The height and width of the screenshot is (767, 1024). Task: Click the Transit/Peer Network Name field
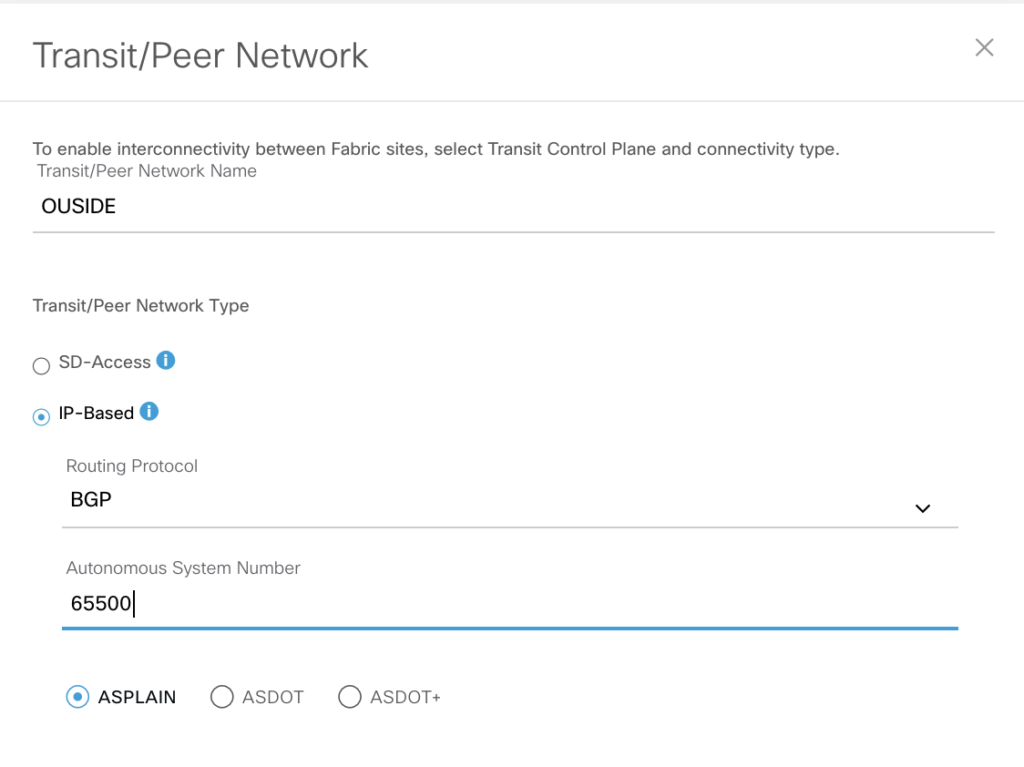(512, 207)
